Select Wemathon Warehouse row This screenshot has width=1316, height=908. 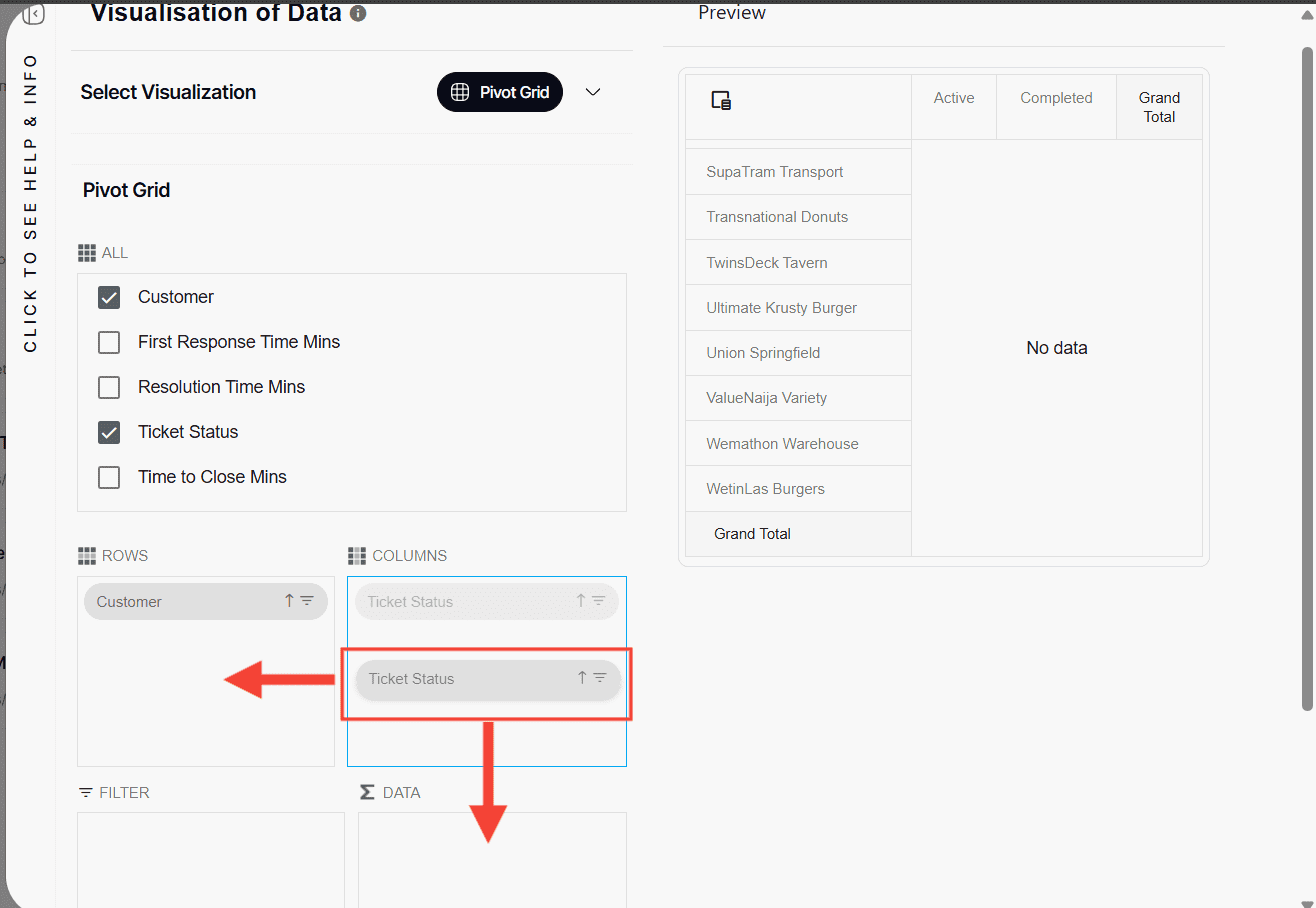pyautogui.click(x=798, y=444)
